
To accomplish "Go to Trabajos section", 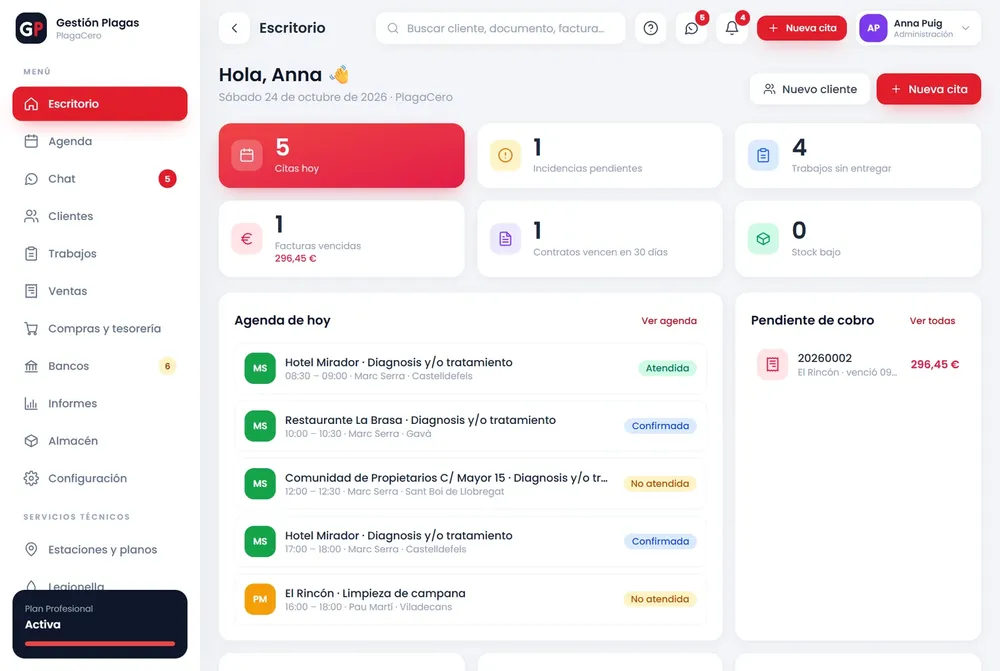I will point(99,254).
